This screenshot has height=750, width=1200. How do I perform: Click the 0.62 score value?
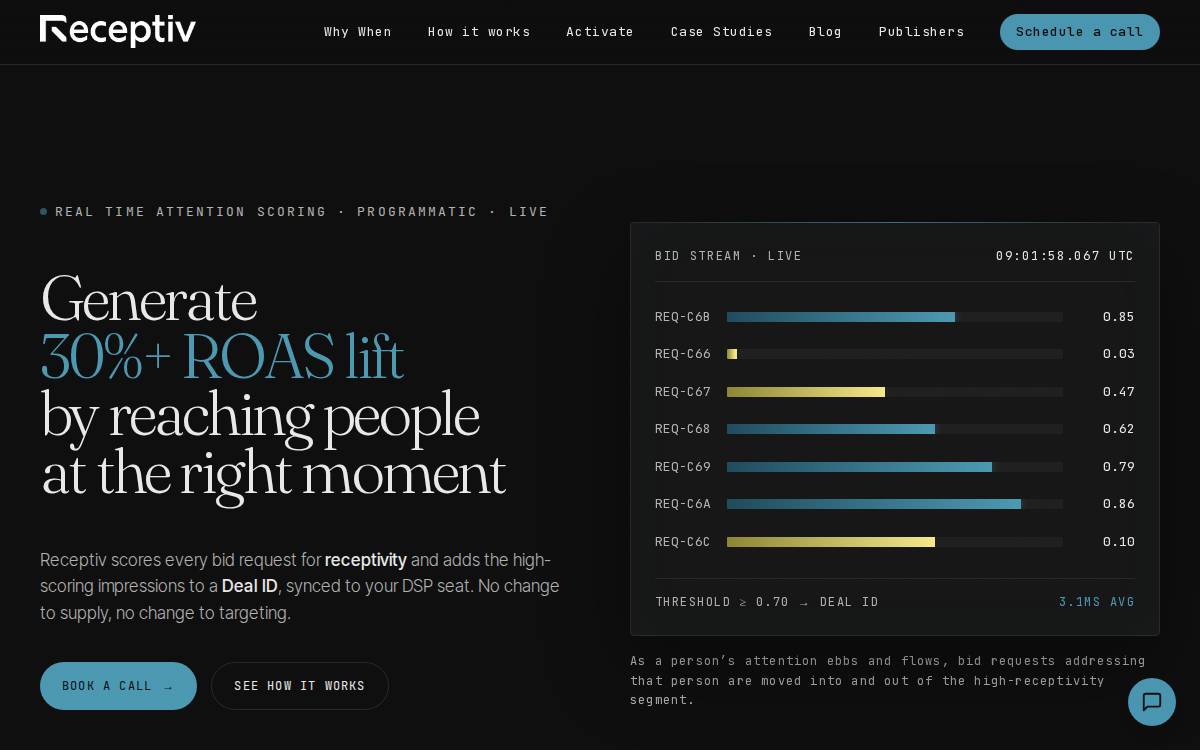tap(1119, 429)
